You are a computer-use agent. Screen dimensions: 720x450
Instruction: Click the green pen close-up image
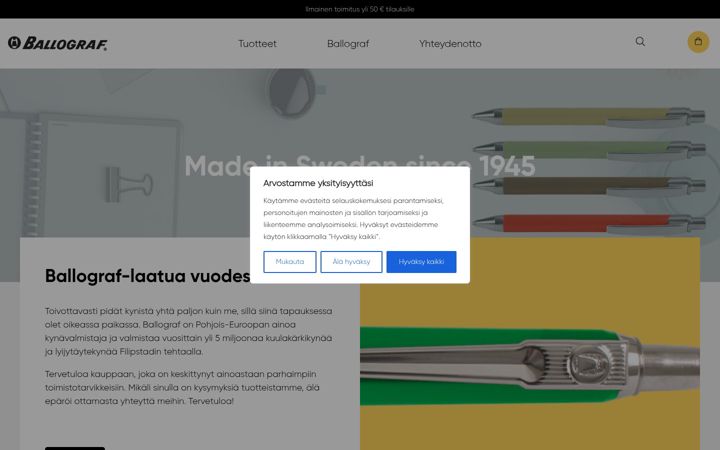pyautogui.click(x=530, y=344)
